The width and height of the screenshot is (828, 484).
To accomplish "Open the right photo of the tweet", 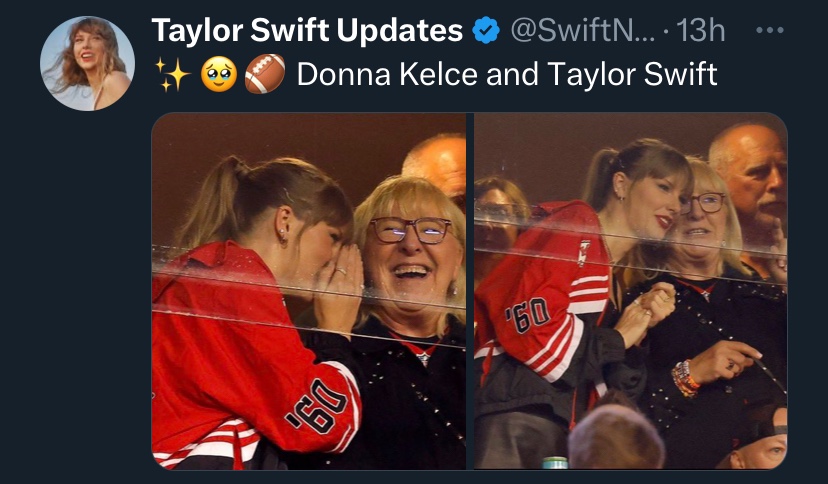I will pyautogui.click(x=630, y=290).
